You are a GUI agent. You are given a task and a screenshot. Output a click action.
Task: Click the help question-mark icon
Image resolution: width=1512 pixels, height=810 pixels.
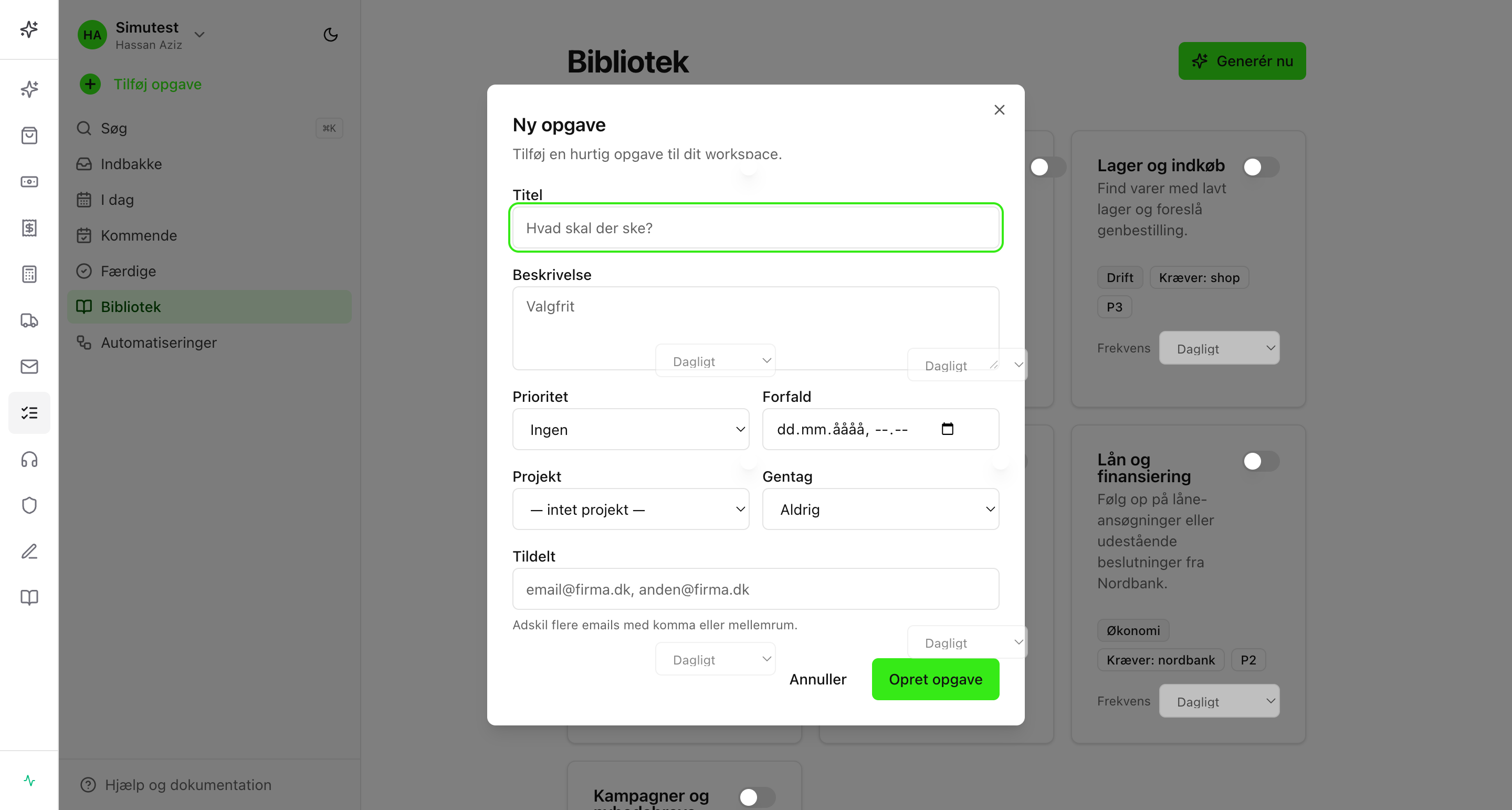(x=88, y=785)
